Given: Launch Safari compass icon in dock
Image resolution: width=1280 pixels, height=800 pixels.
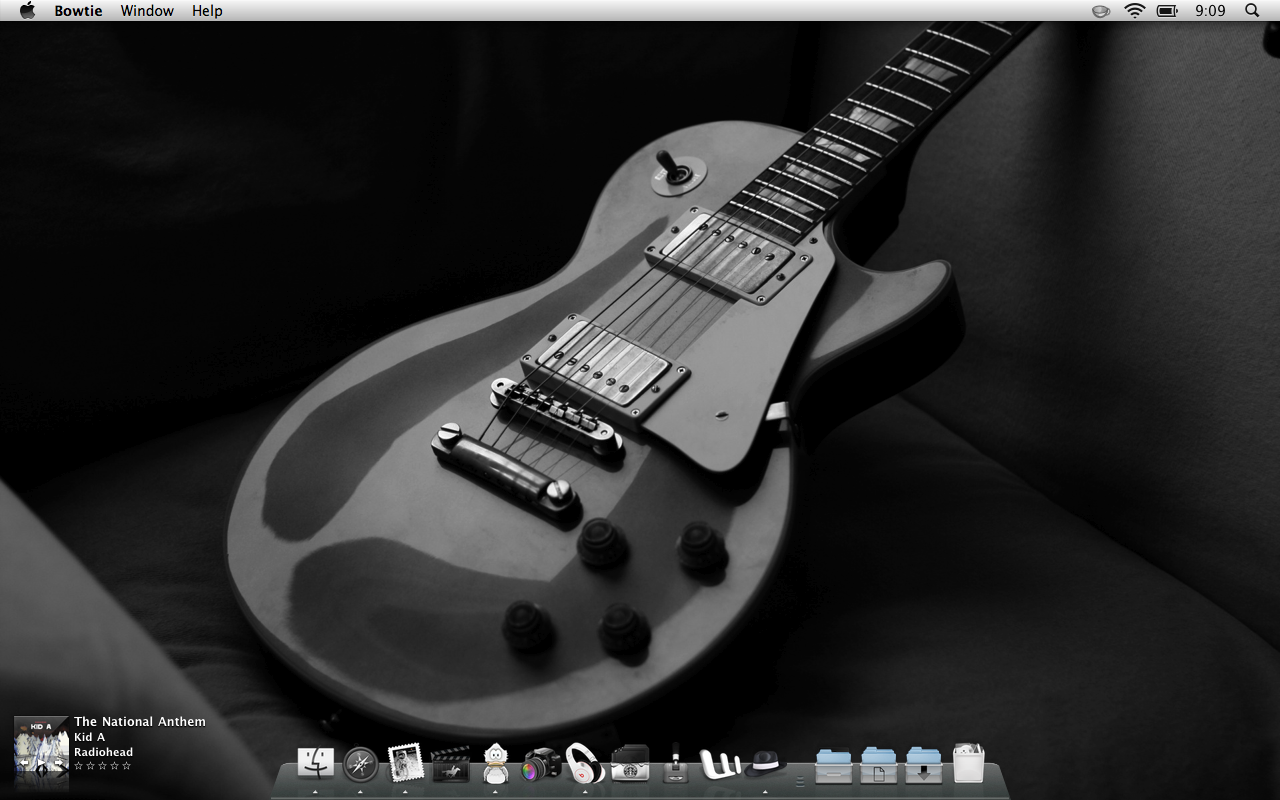Looking at the screenshot, I should click(360, 765).
